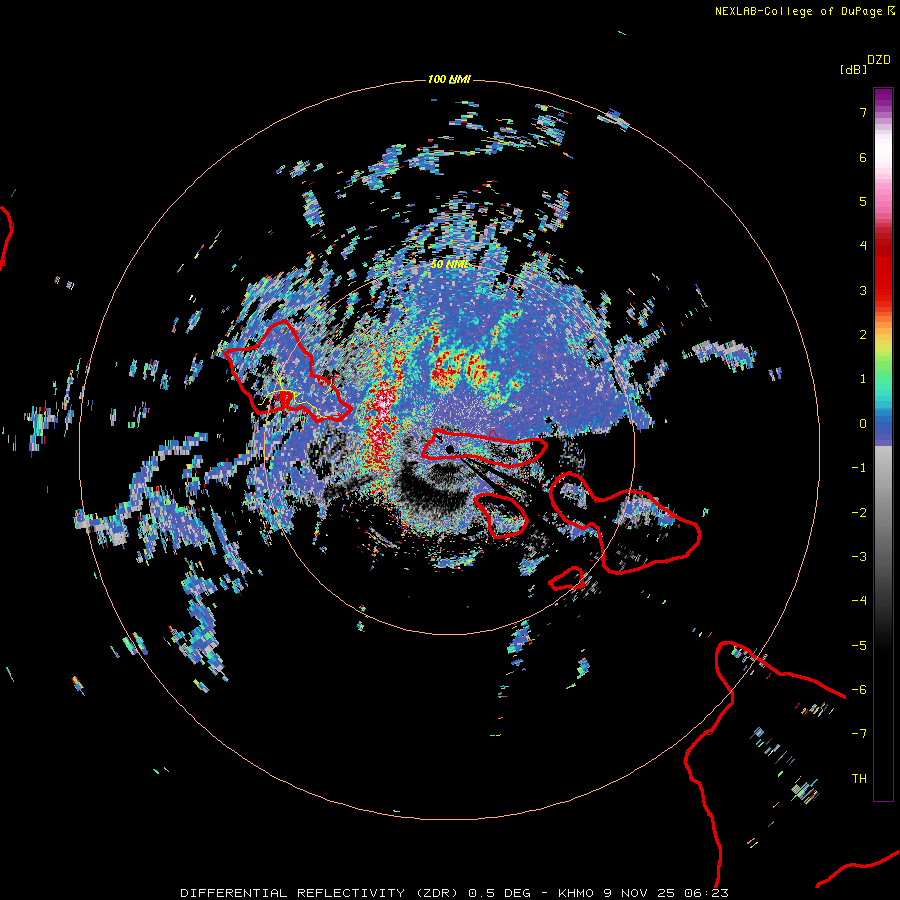Click the -1 scale label
Viewport: 900px width, 900px height.
click(859, 468)
